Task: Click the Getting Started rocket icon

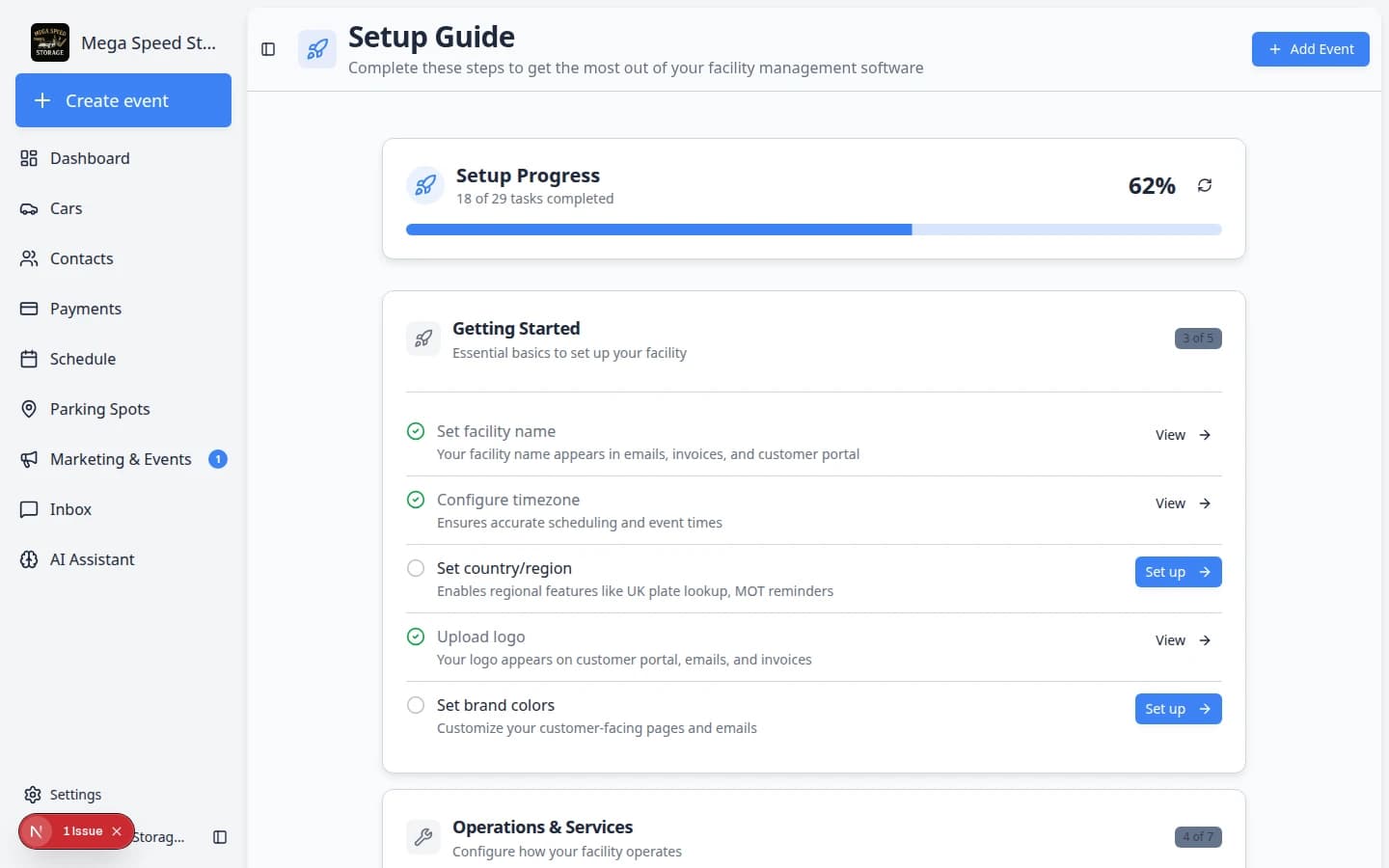Action: pyautogui.click(x=423, y=339)
